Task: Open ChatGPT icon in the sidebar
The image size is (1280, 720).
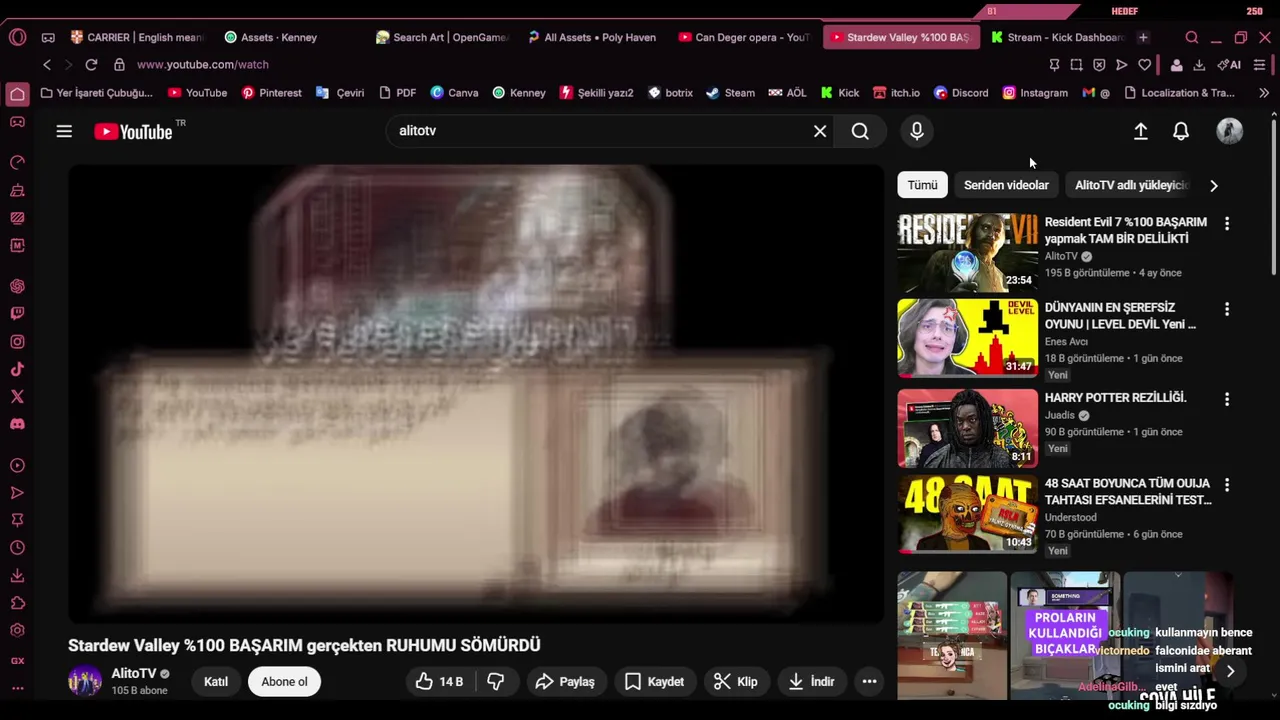Action: pyautogui.click(x=17, y=286)
